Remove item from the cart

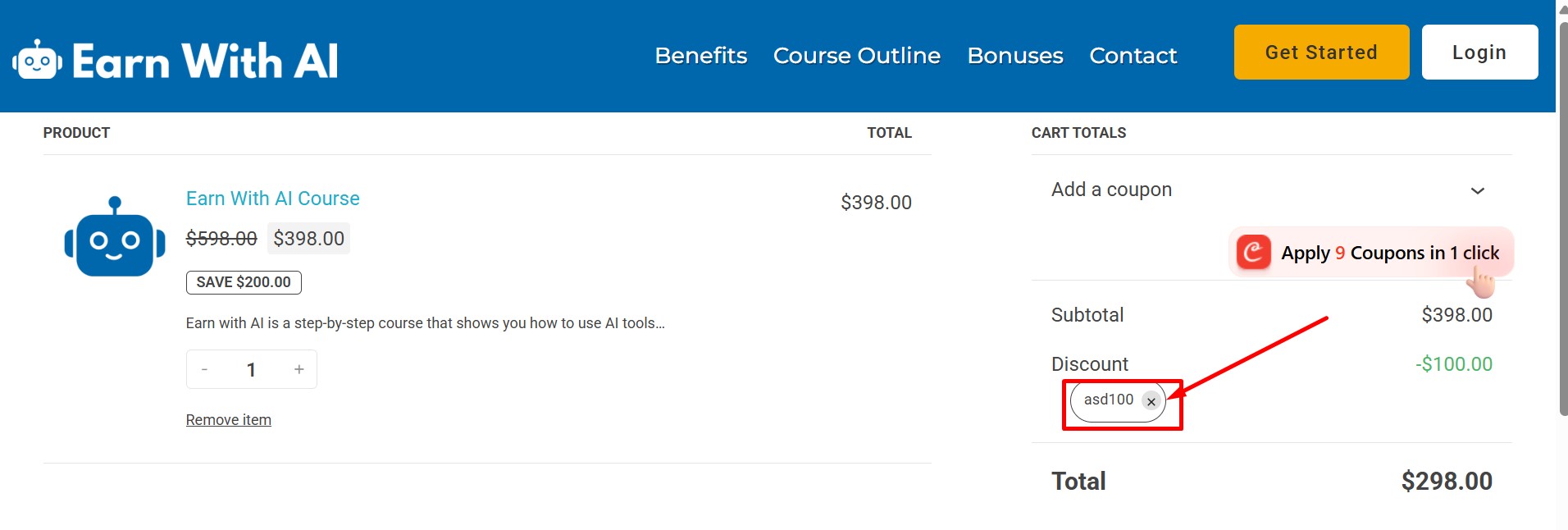(x=228, y=419)
